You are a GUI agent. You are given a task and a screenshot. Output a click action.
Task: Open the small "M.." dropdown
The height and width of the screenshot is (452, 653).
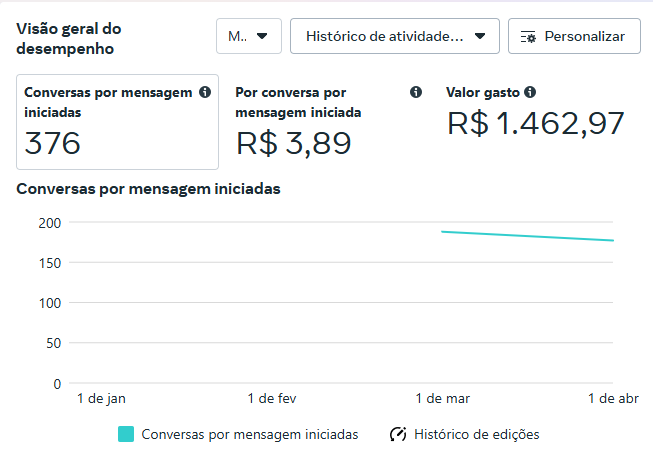coord(248,36)
